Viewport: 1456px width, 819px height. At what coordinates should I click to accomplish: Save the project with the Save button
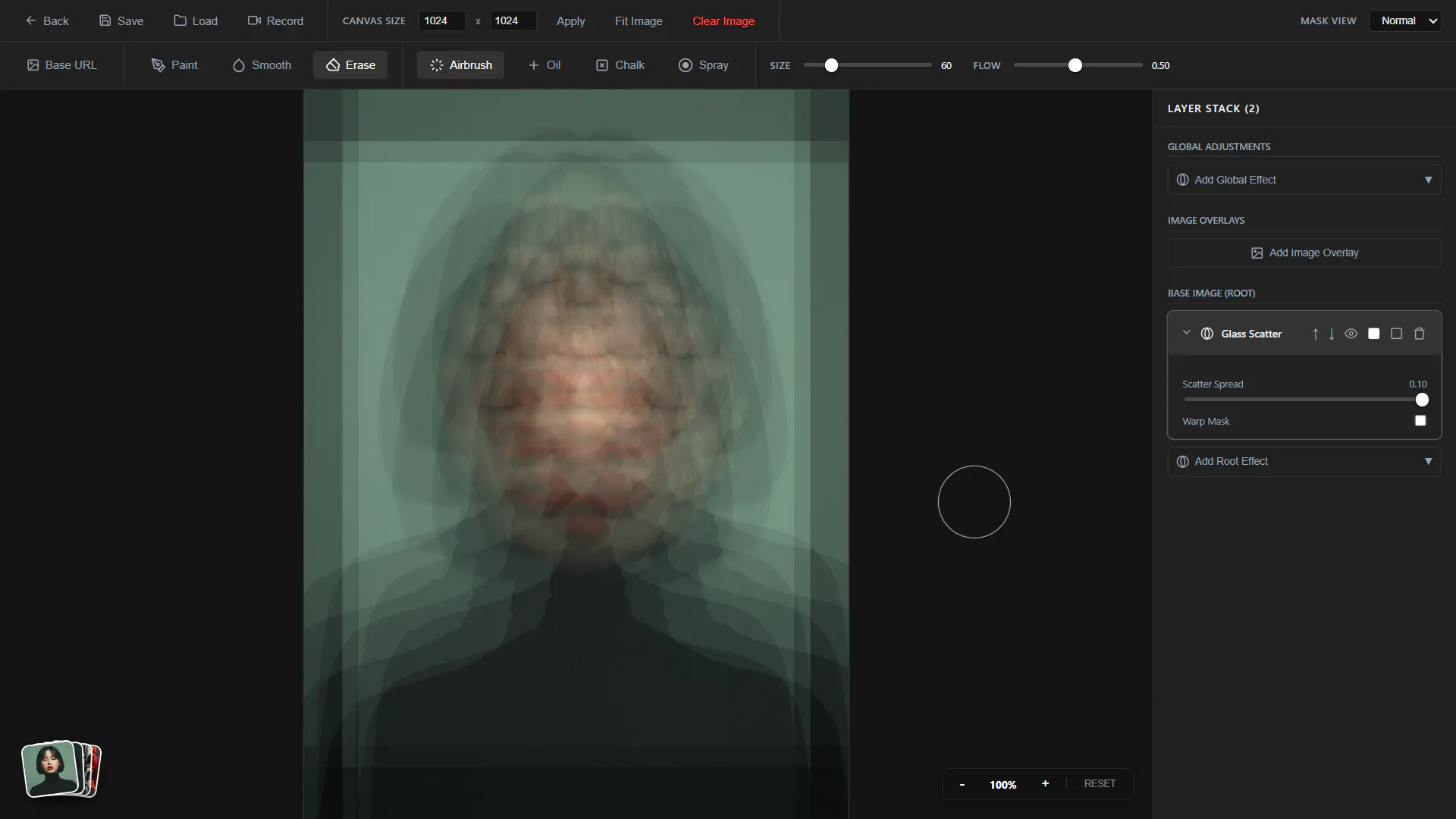point(121,20)
